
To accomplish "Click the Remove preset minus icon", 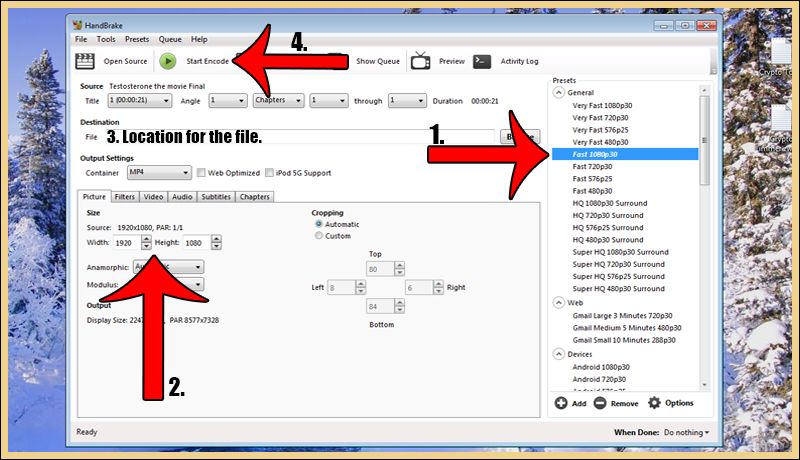I will (600, 403).
